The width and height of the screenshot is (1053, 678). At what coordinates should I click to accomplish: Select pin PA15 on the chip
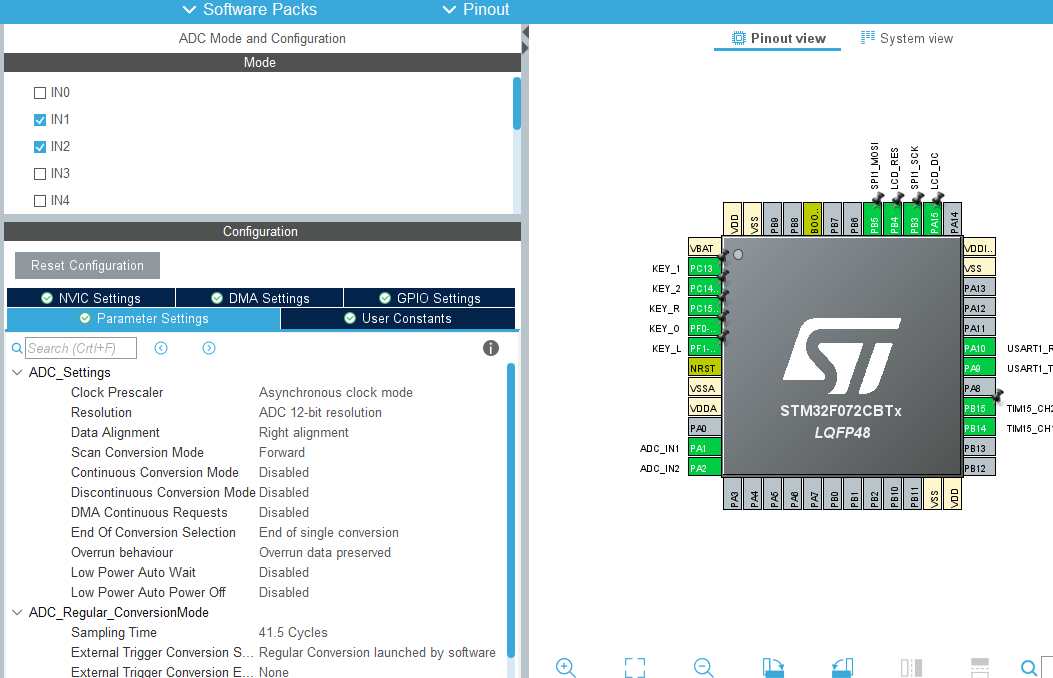[x=933, y=219]
